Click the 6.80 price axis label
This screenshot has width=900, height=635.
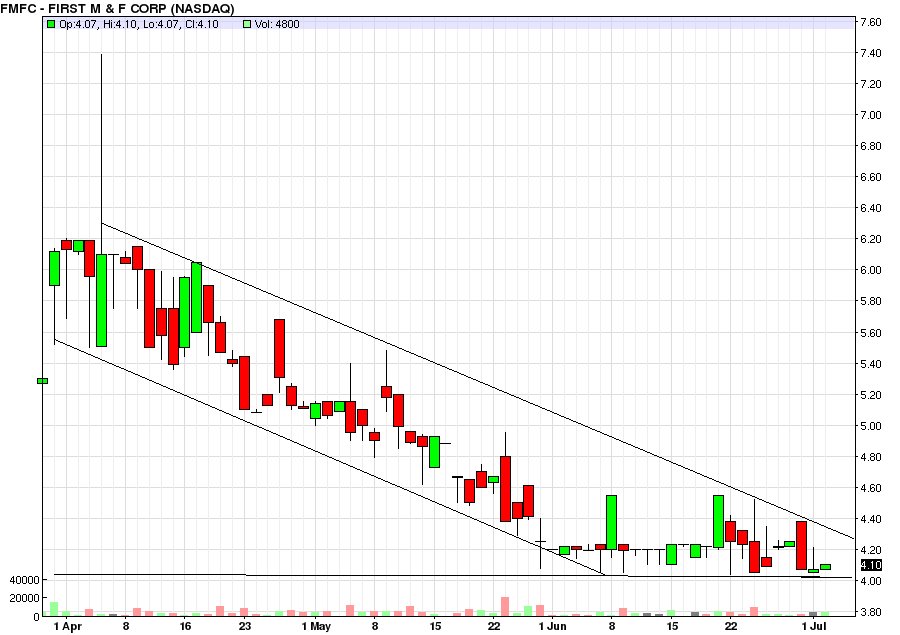[871, 146]
